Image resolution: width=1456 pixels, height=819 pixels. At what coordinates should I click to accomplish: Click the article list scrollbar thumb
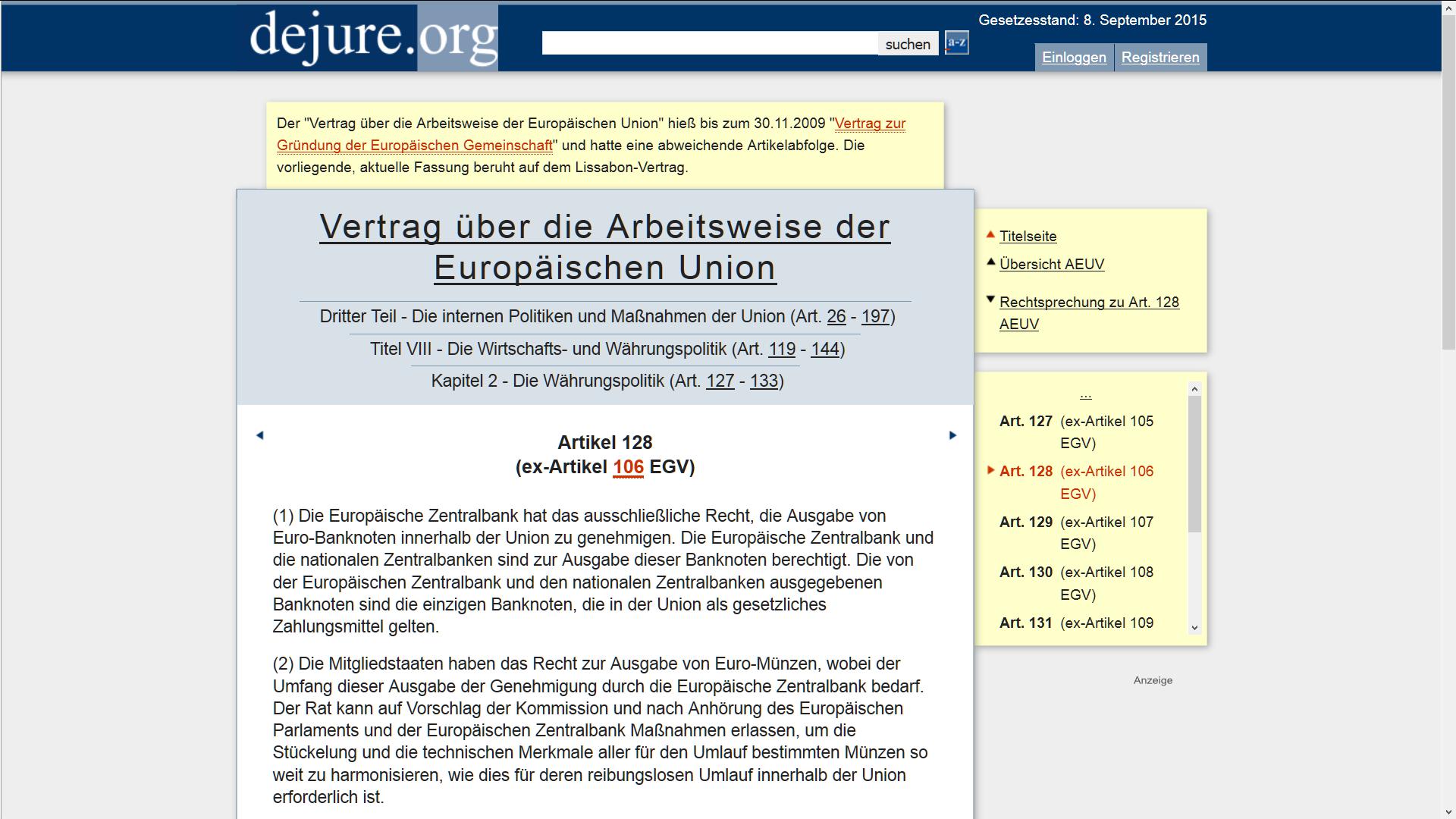coord(1194,463)
